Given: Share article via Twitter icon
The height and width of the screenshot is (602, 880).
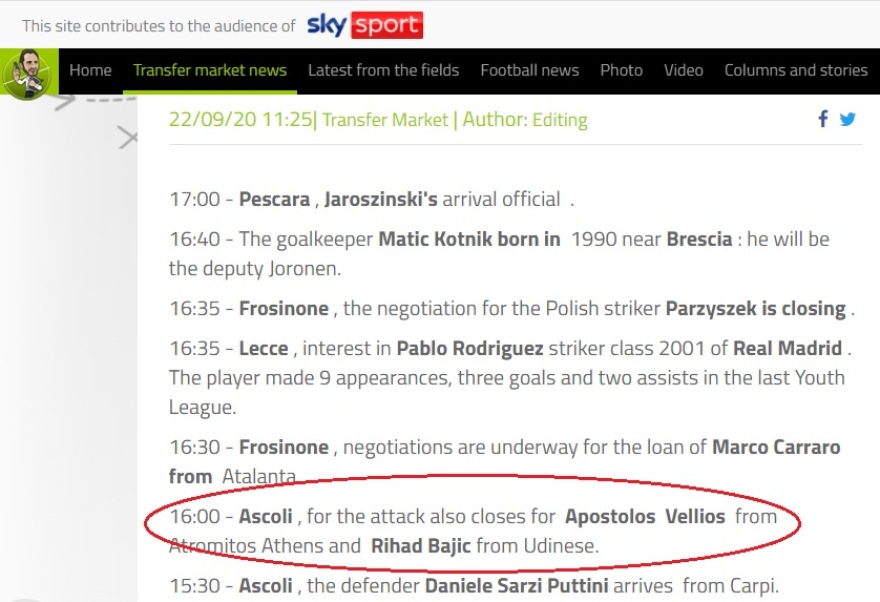Looking at the screenshot, I should point(848,119).
